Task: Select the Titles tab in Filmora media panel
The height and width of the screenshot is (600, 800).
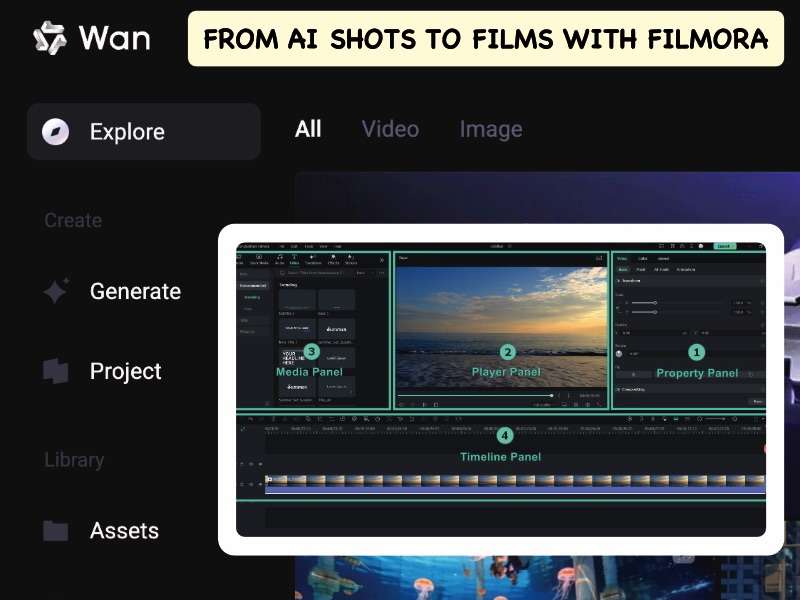Action: point(294,259)
